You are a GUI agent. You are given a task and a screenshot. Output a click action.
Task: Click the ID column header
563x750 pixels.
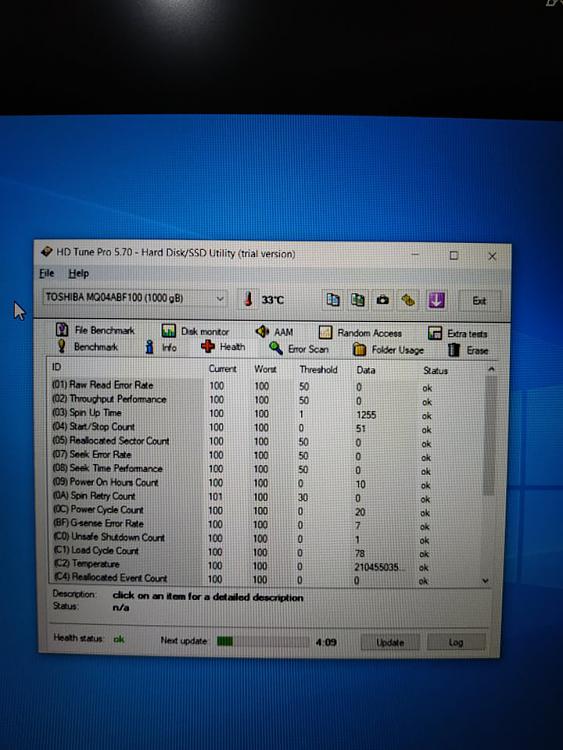[x=56, y=367]
